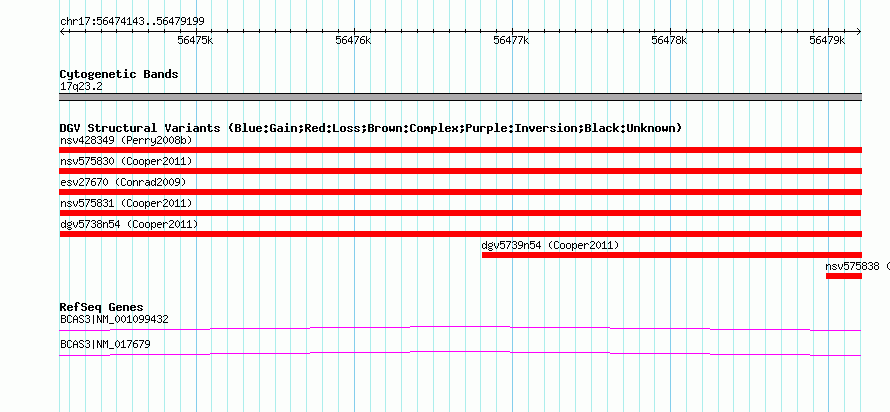This screenshot has width=890, height=412.
Task: Click the esv27670 (Conrad2009) red bar
Action: click(x=460, y=192)
